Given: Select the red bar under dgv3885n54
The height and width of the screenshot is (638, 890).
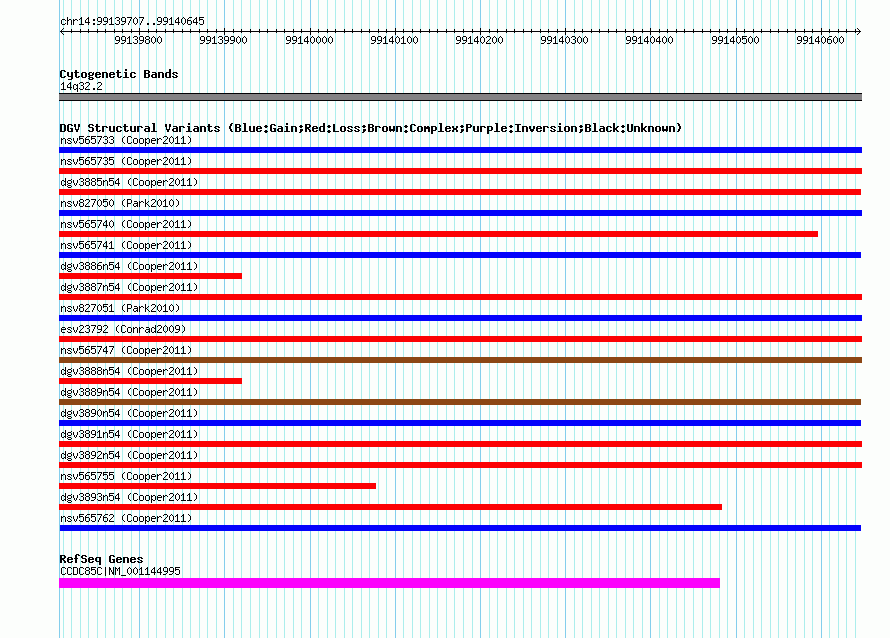Looking at the screenshot, I should coord(460,192).
